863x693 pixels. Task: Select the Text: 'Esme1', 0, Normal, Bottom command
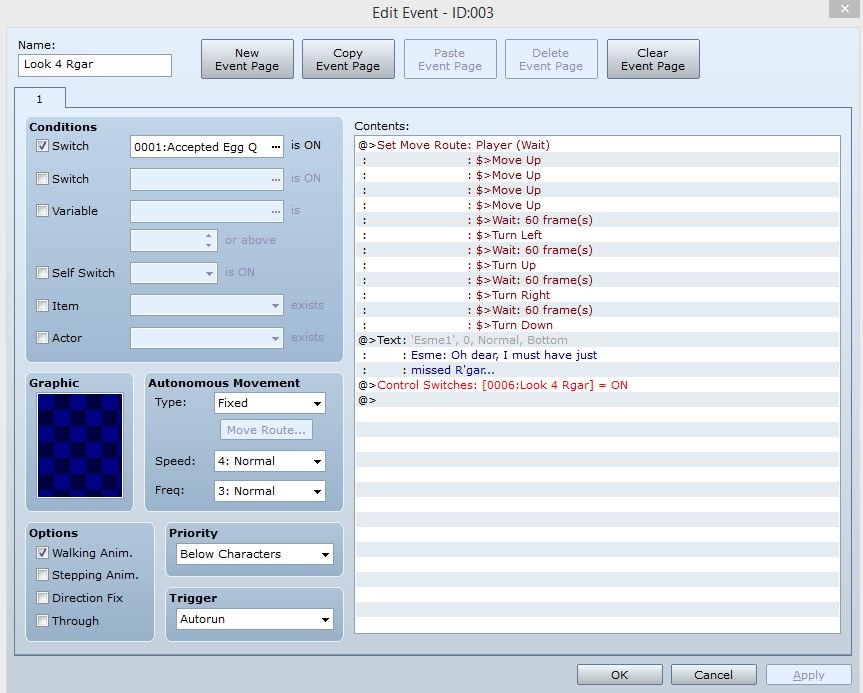pos(598,340)
